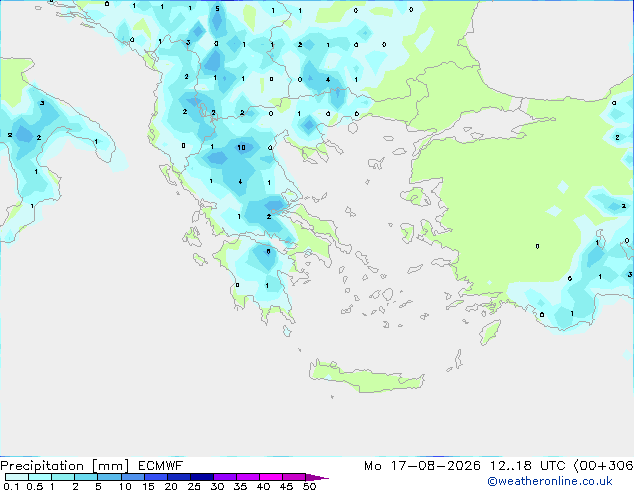Click the '(00+306' forecast offset text
The image size is (634, 490).
603,466
